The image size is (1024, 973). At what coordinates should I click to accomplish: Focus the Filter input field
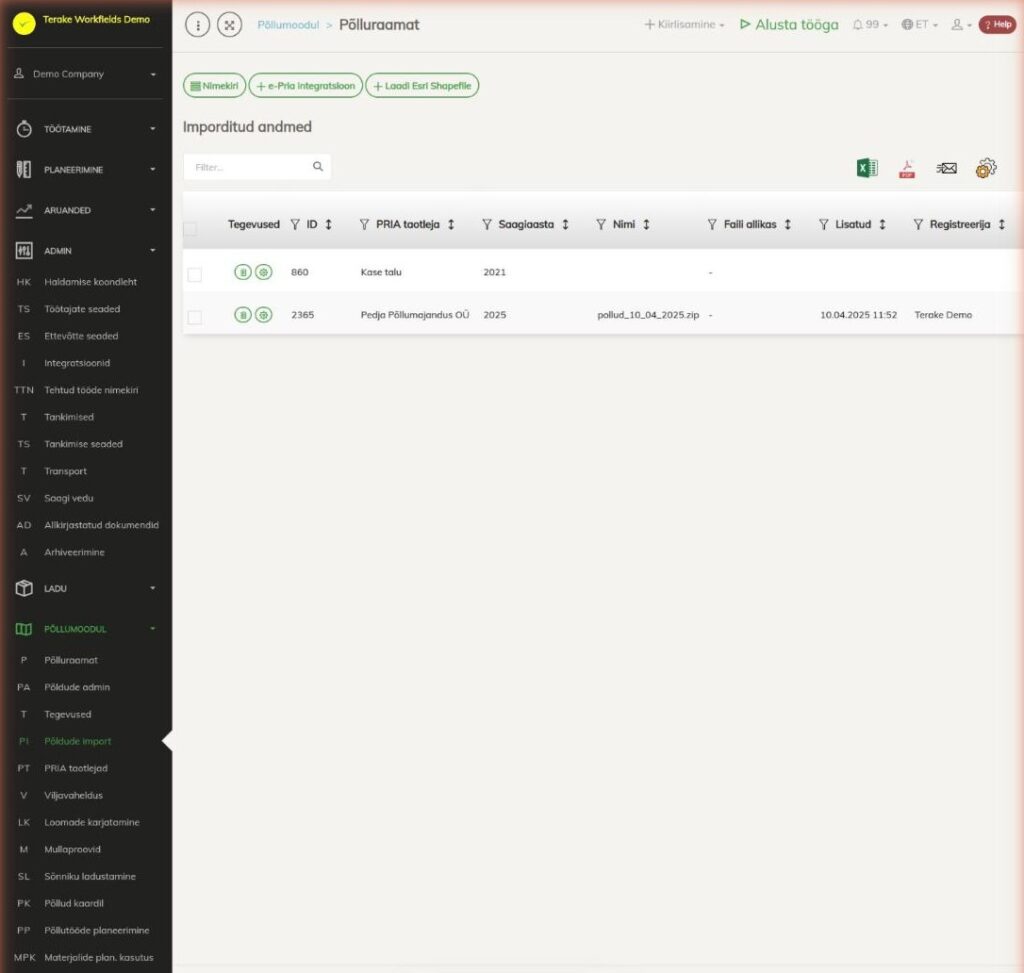pyautogui.click(x=257, y=167)
